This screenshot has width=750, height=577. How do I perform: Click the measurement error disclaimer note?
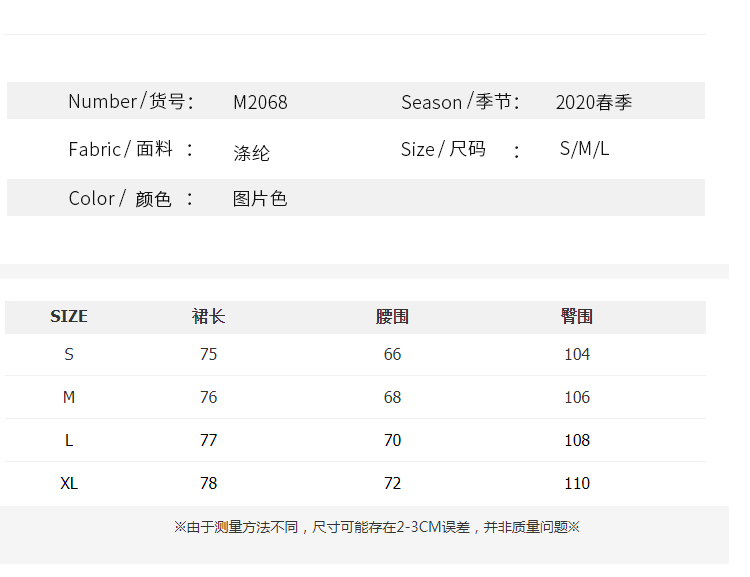pos(376,527)
